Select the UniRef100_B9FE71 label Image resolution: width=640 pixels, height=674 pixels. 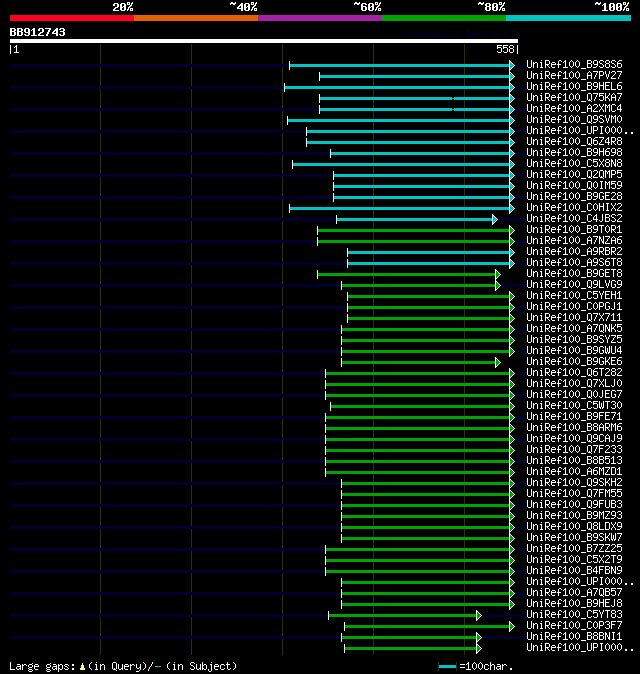(x=574, y=417)
